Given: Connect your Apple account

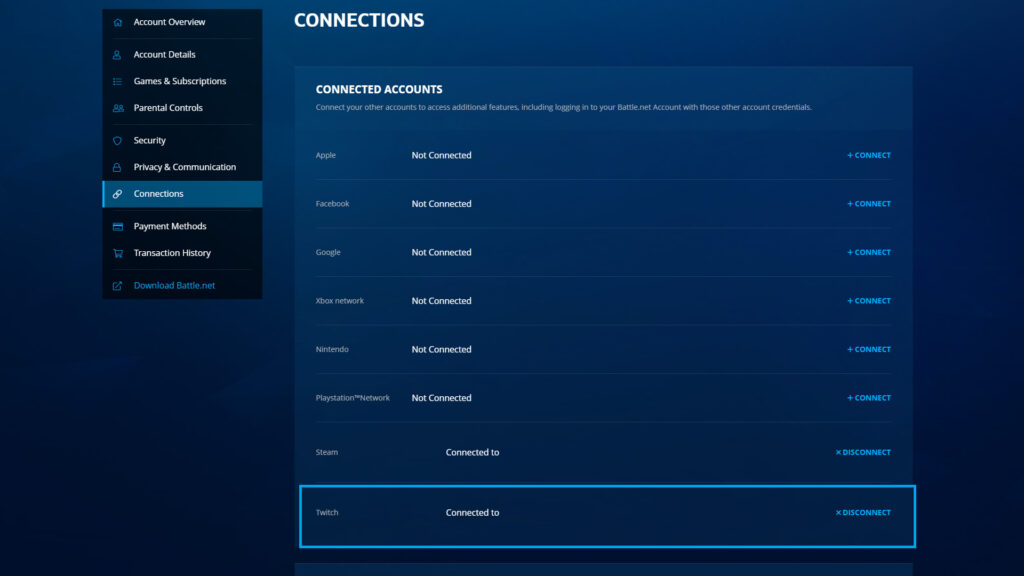Looking at the screenshot, I should tap(868, 155).
